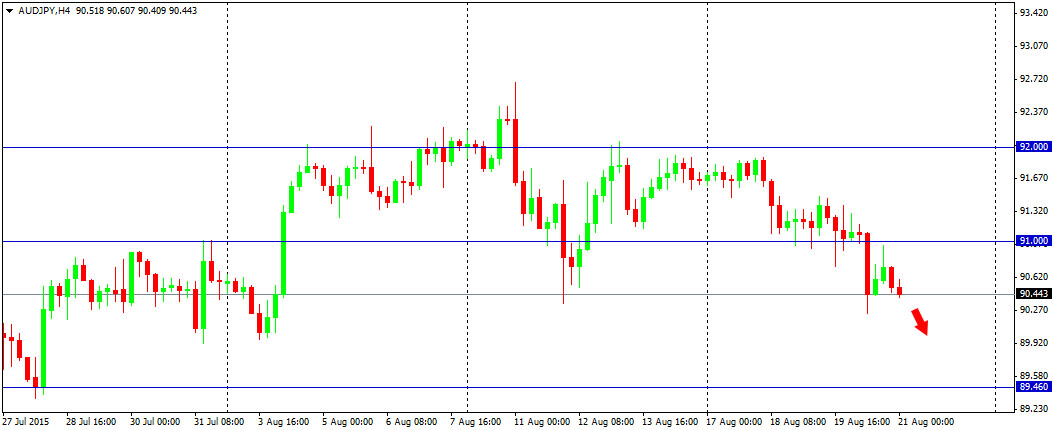Screen dimensions: 1054x430
Task: Select the blue 92.000 price label
Action: 1033,146
